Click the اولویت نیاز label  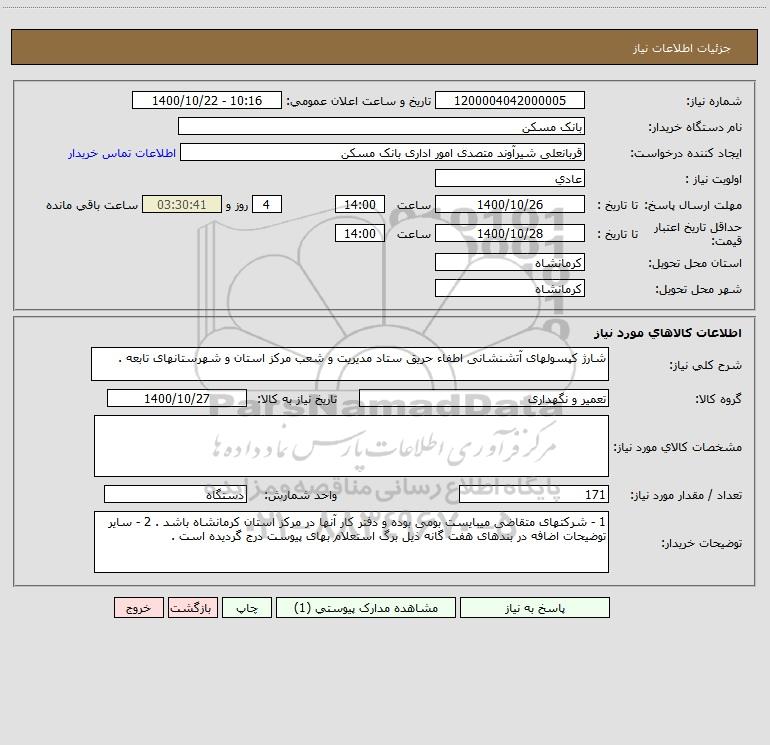[714, 180]
